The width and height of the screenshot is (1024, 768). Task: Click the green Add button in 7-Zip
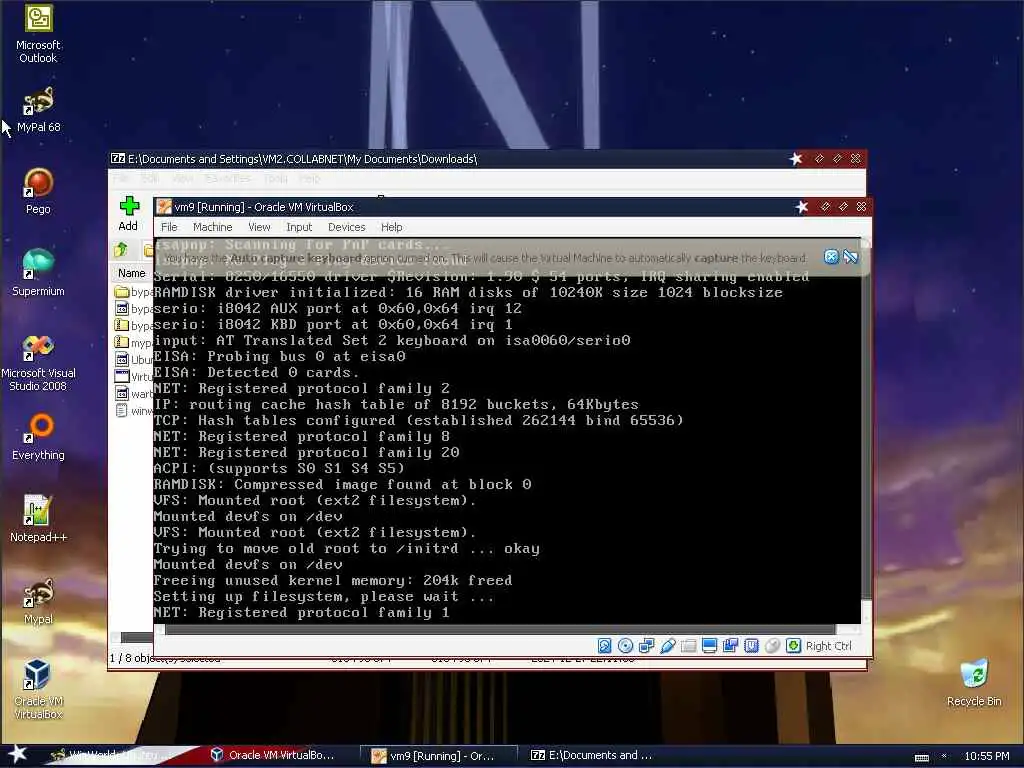(129, 214)
